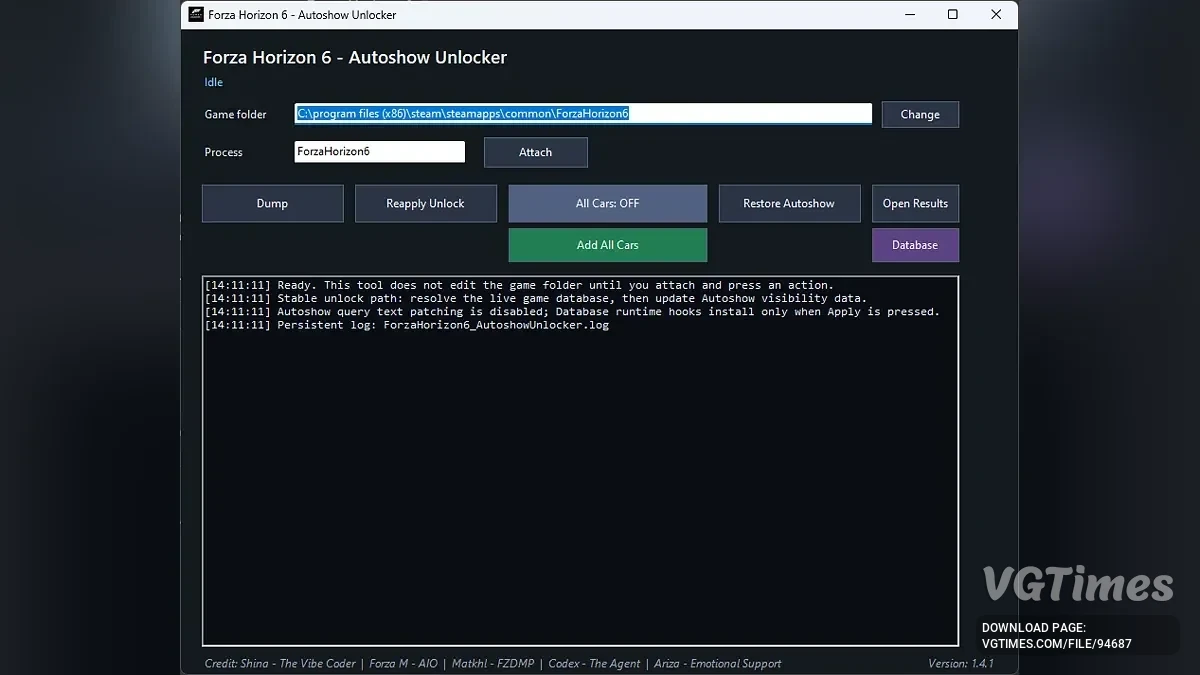The image size is (1200, 675).
Task: Click the 'Game folder' label
Action: [x=236, y=115]
